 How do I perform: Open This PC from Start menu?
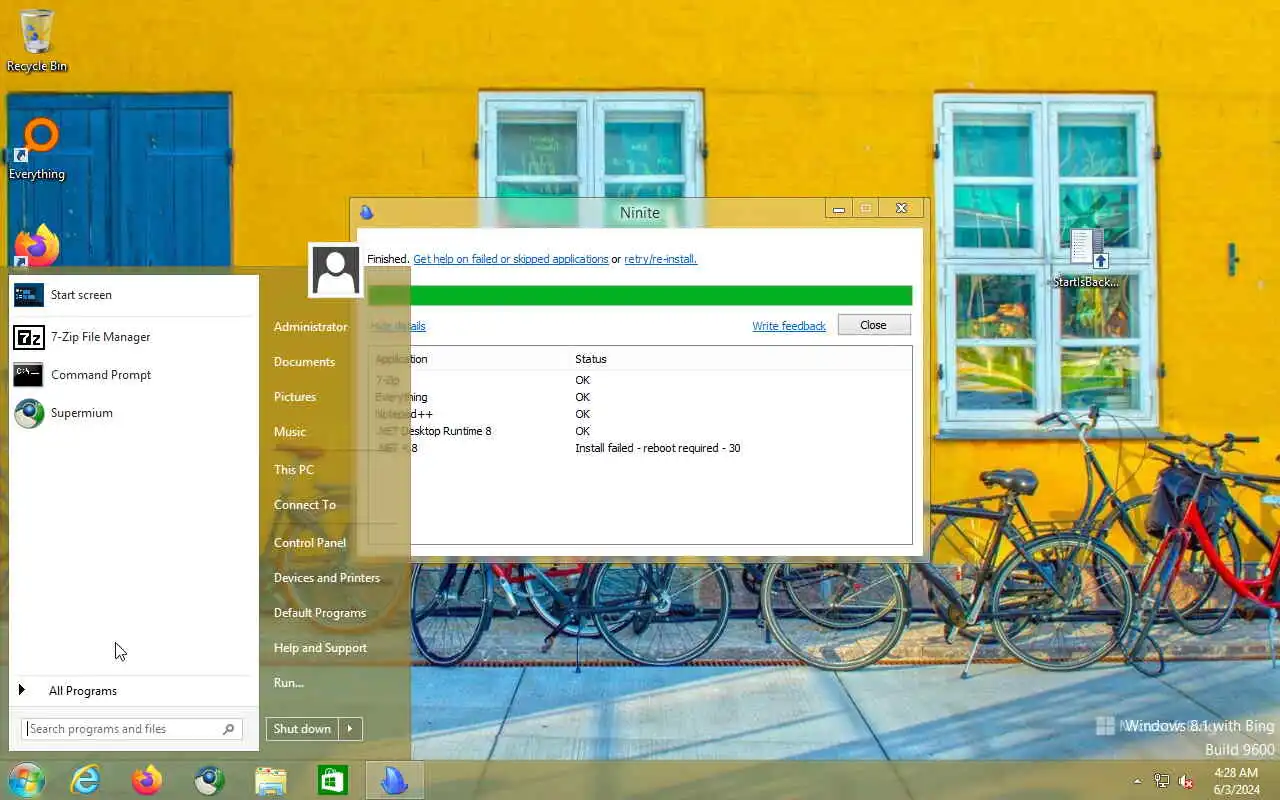pyautogui.click(x=294, y=470)
